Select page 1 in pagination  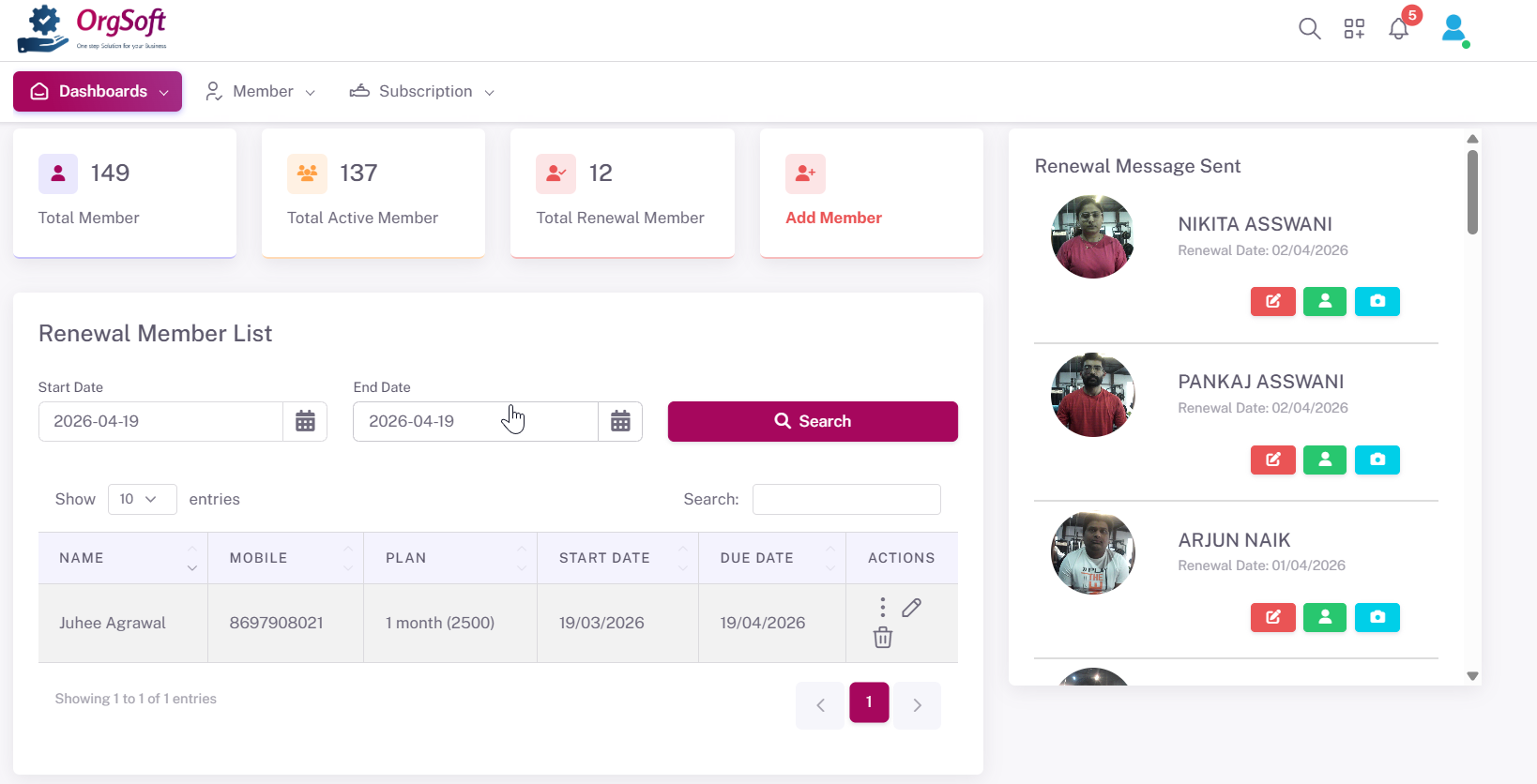tap(869, 701)
